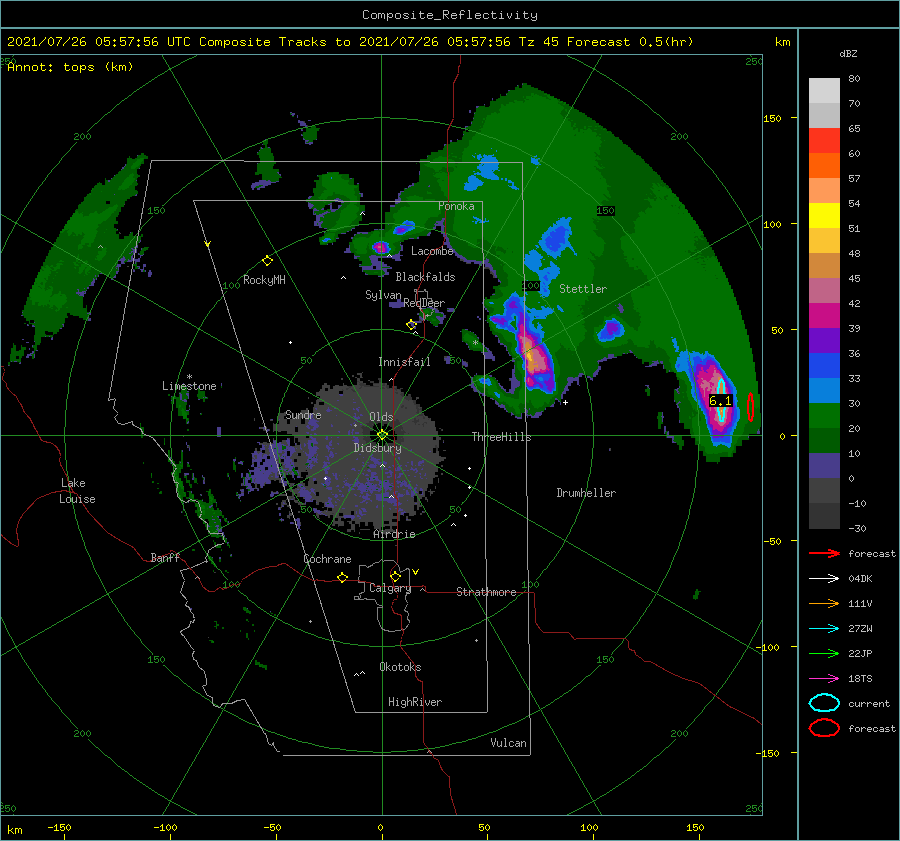Click the red 65 dBZ color swatch

coord(824,141)
